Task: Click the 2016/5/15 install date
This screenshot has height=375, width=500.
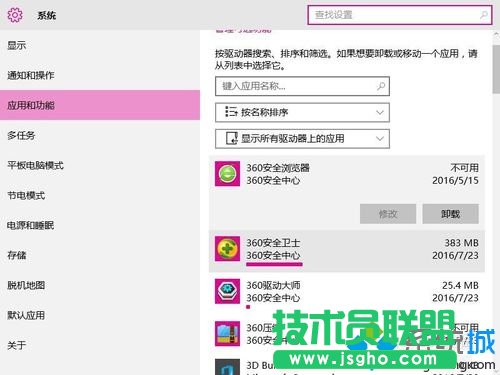Action: coord(455,180)
